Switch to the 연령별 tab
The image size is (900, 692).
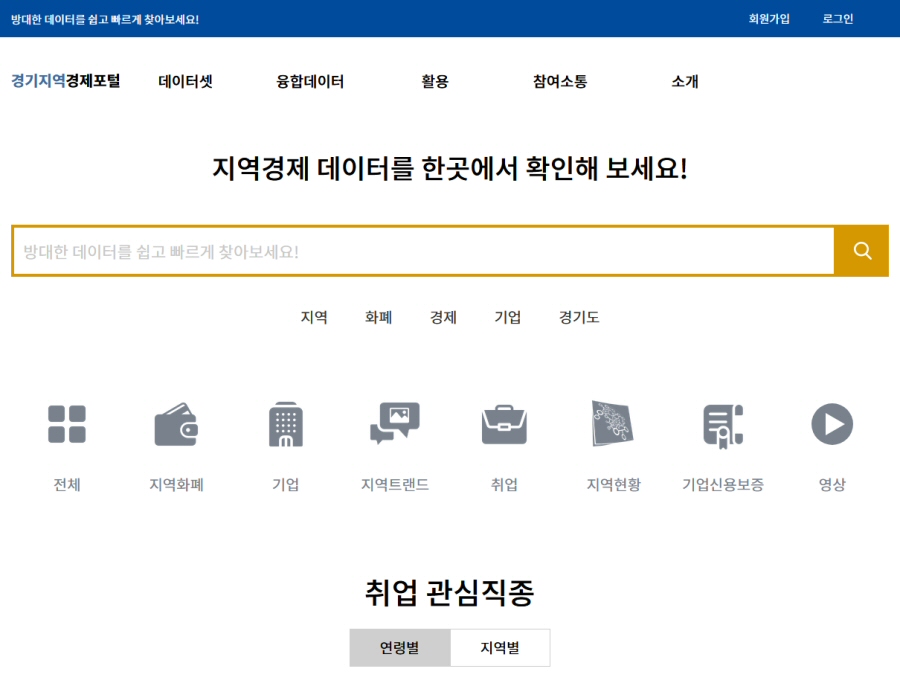(400, 648)
